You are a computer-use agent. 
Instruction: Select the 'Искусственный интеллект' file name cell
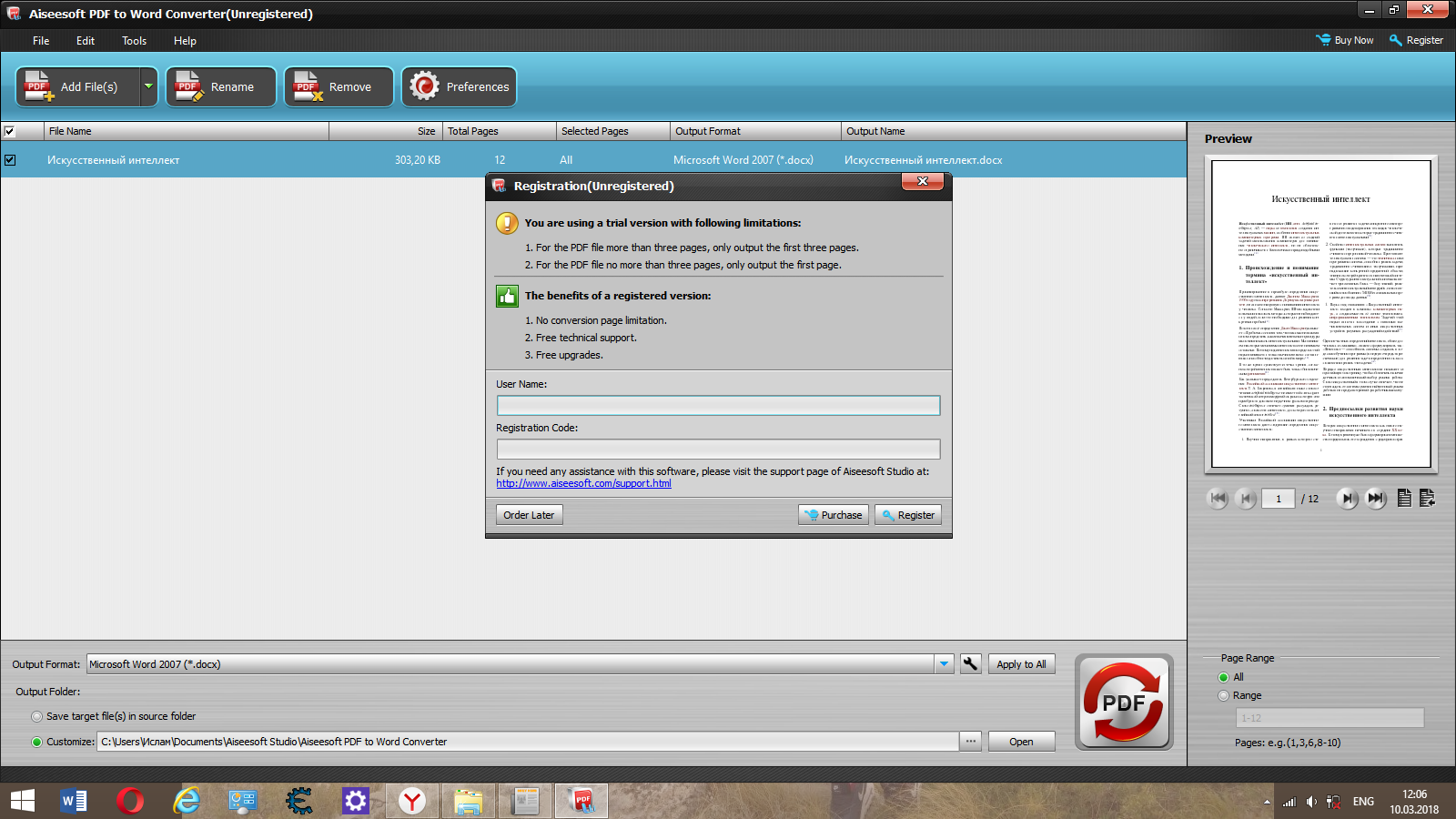(114, 160)
